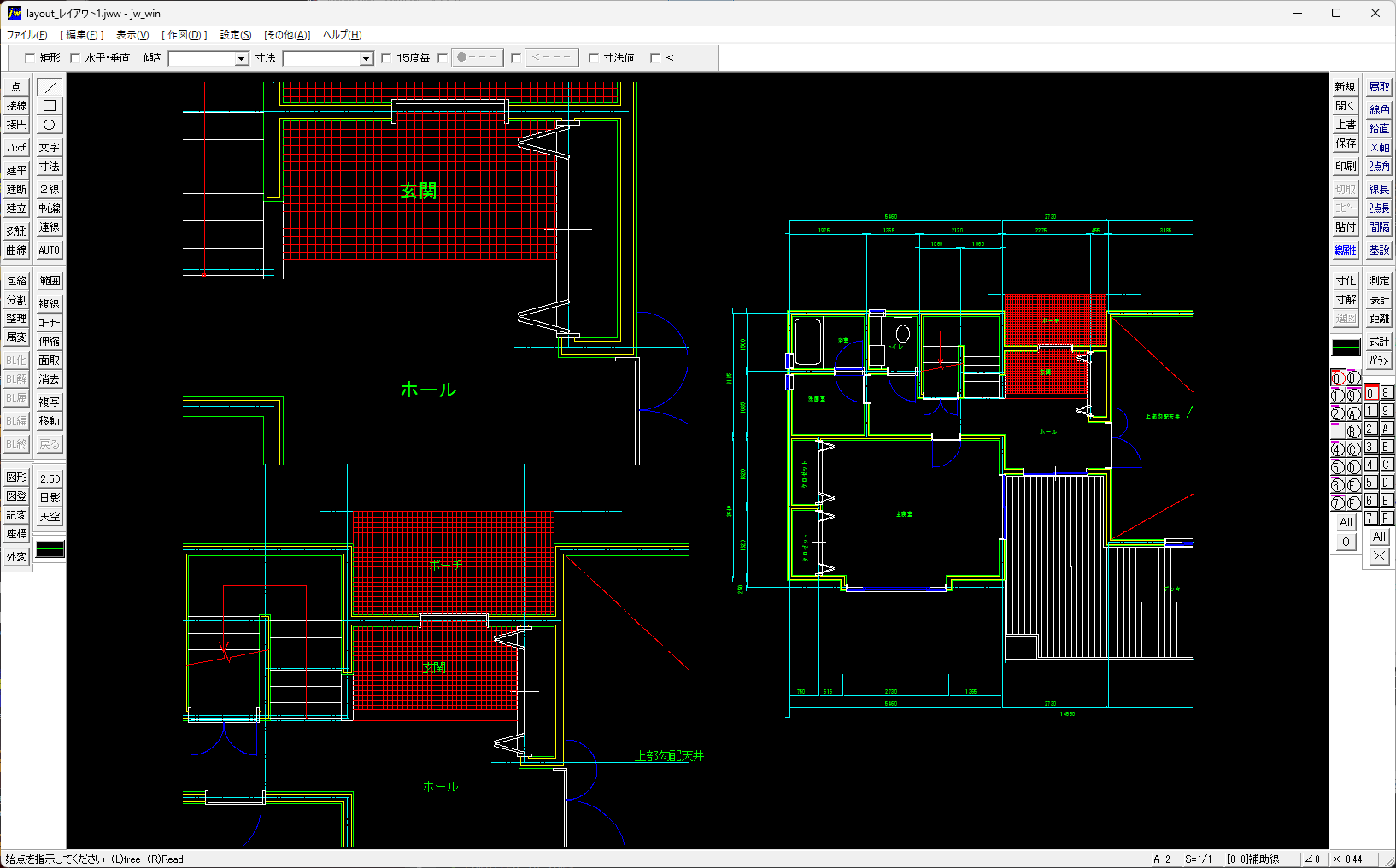Select the line drawing tool icon
Screen dimensions: 1396x868
coord(50,87)
